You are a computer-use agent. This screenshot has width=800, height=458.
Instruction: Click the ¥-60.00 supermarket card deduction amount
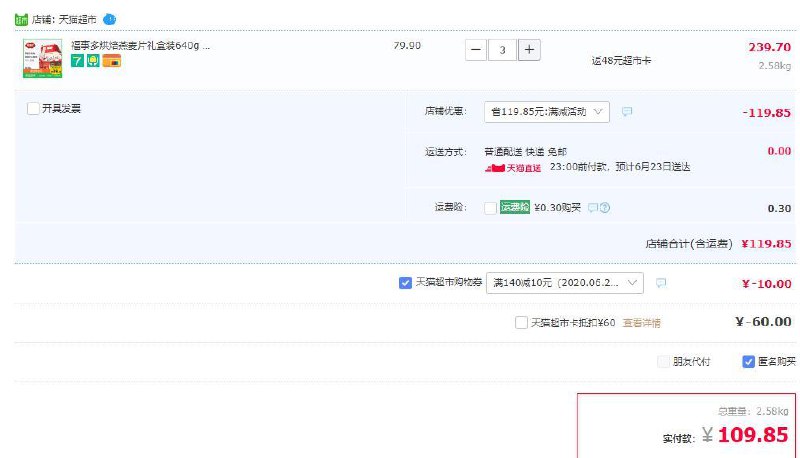[763, 322]
